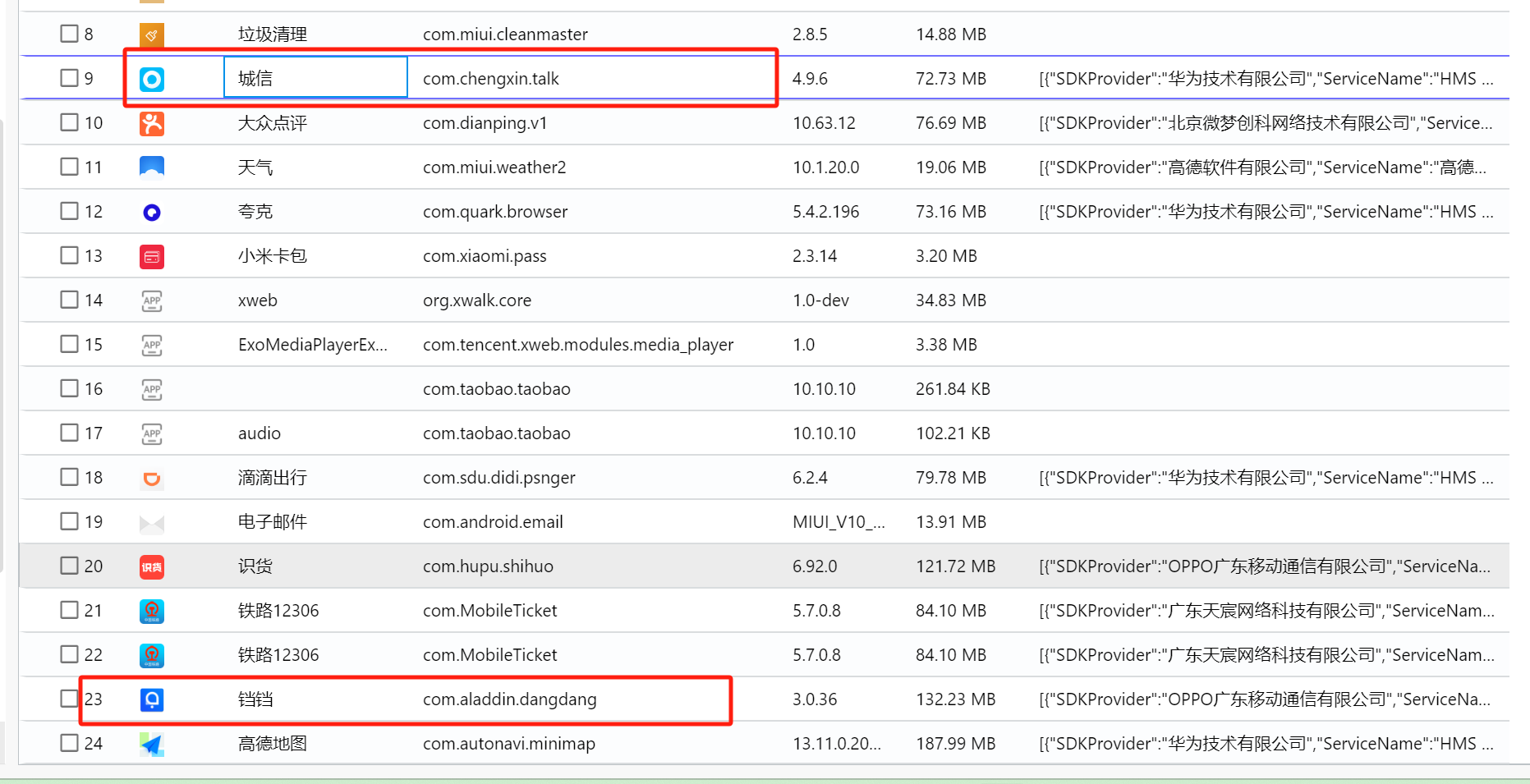This screenshot has width=1530, height=784.
Task: Click app name 小米卡包
Action: click(x=273, y=256)
